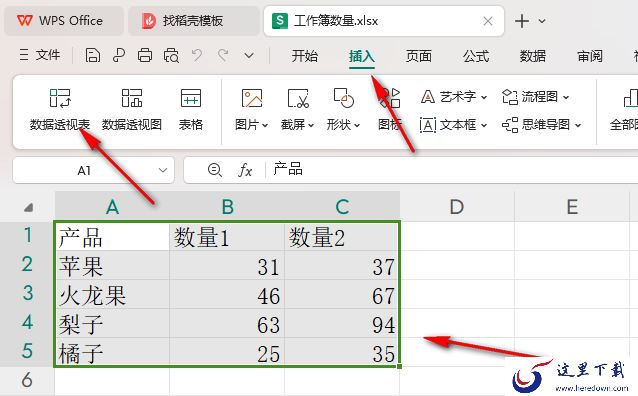Click the zoom magnifier in formula bar
This screenshot has height=396, width=638.
214,170
